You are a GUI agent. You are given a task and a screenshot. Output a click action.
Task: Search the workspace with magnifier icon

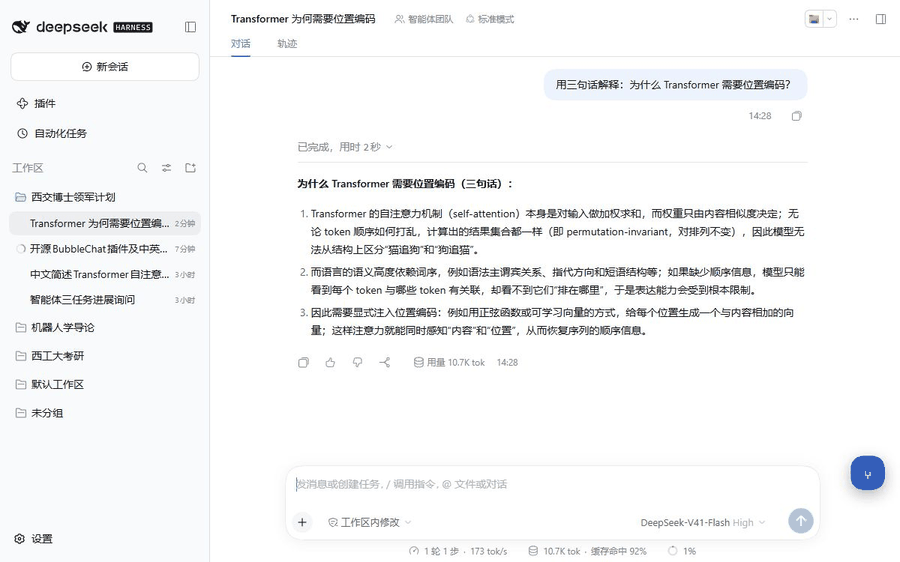[x=142, y=168]
